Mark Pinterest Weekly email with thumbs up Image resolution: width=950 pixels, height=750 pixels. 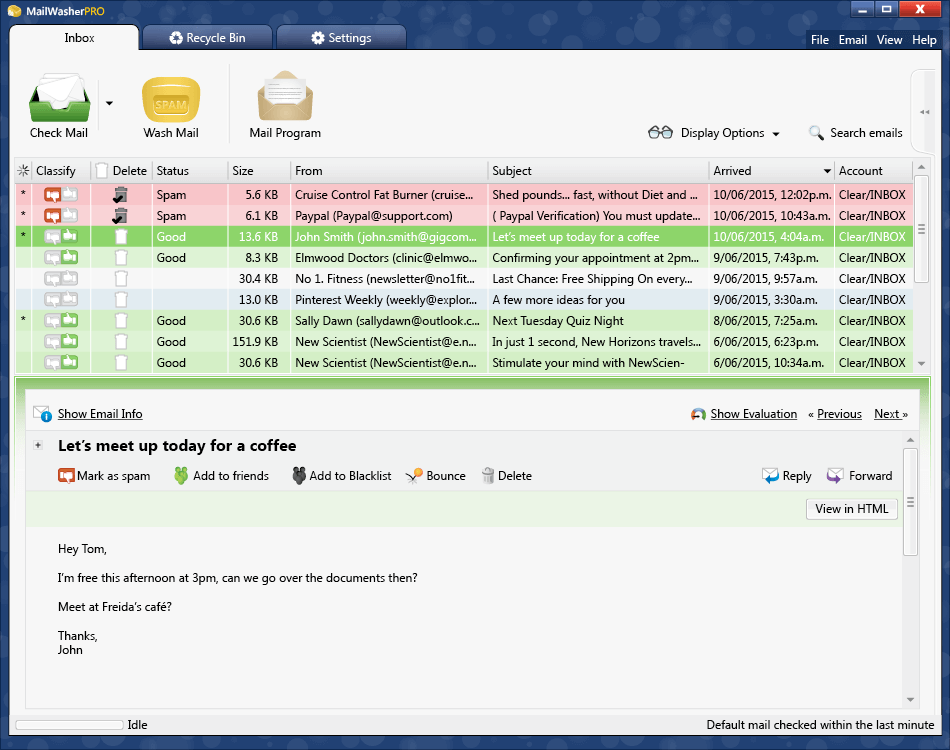(x=70, y=300)
